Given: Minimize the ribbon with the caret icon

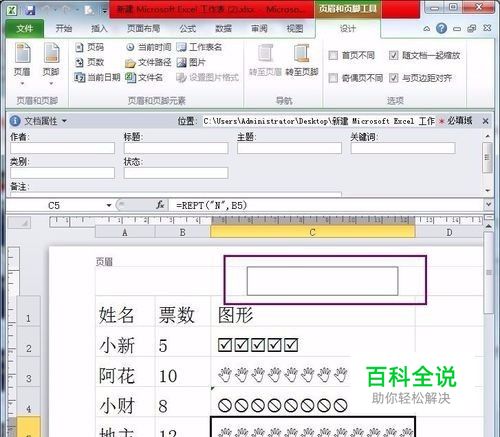Looking at the screenshot, I should point(426,29).
